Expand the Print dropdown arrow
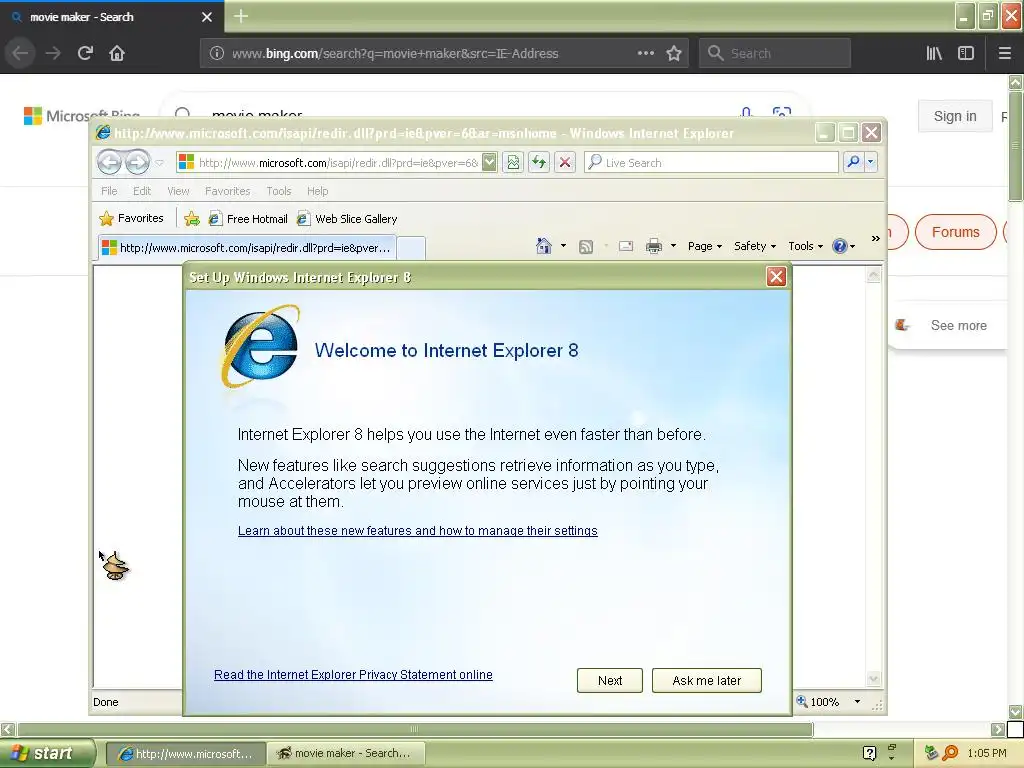 point(673,246)
